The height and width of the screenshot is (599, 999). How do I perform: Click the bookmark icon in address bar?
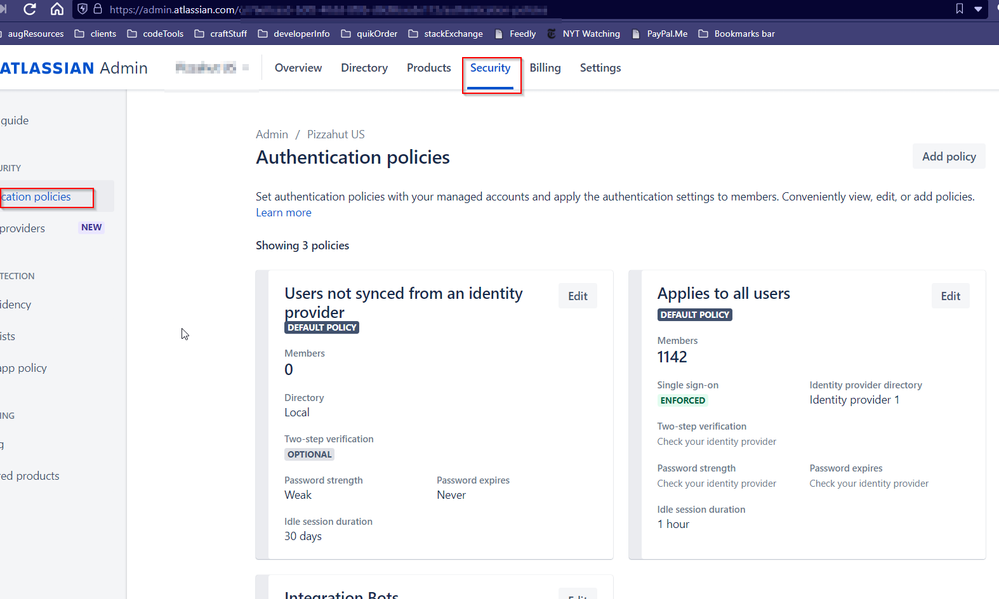point(959,9)
